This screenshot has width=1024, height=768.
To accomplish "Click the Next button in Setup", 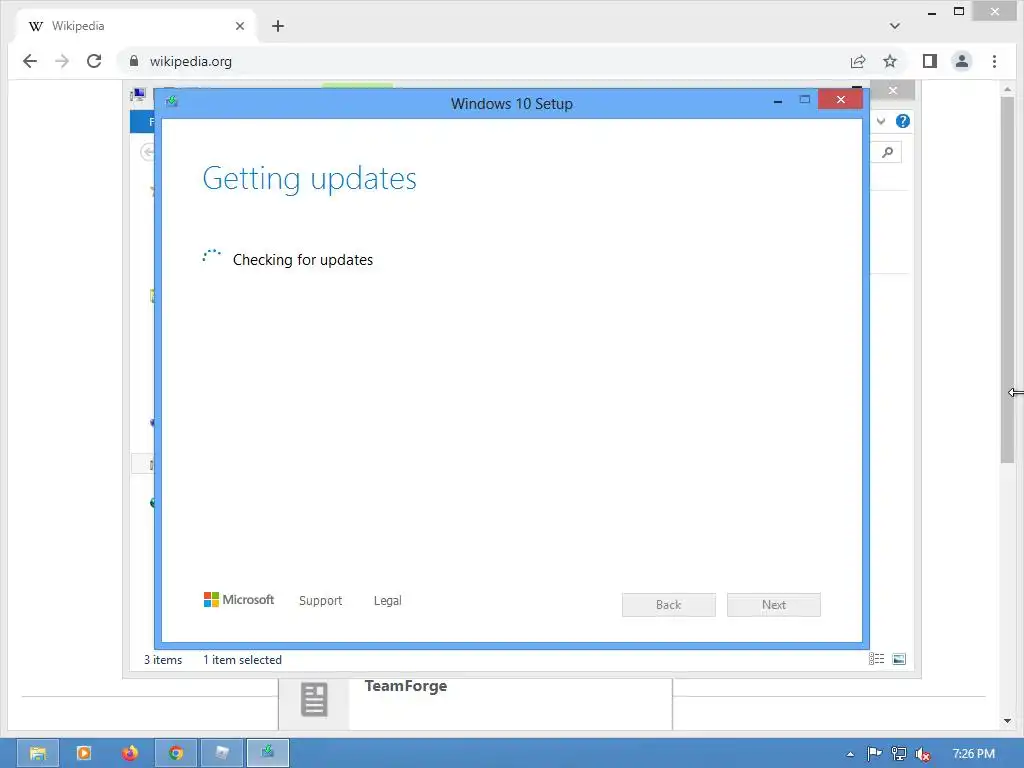I will (x=774, y=605).
